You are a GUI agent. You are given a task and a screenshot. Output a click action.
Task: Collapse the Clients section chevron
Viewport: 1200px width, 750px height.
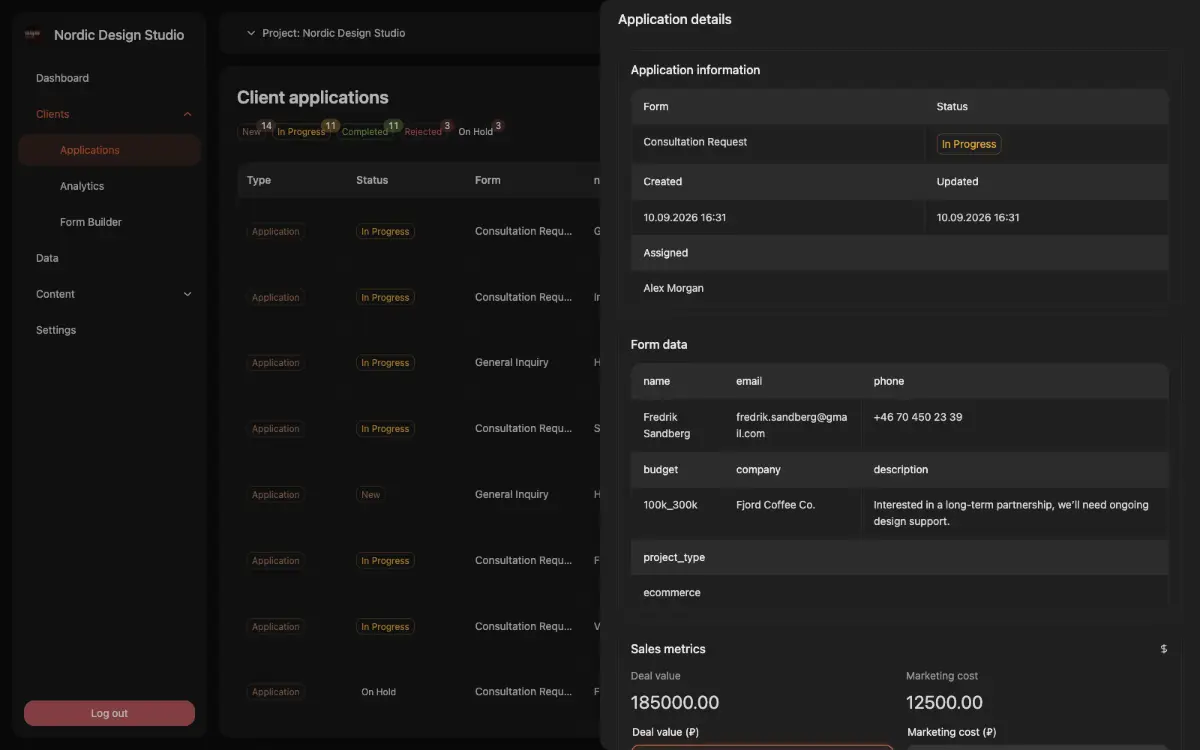point(187,114)
